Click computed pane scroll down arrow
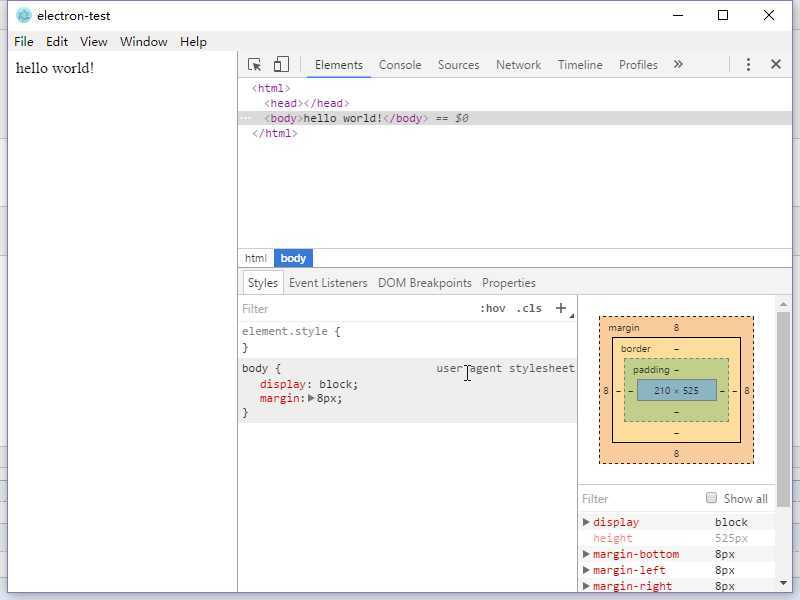This screenshot has height=600, width=800. pyautogui.click(x=783, y=583)
